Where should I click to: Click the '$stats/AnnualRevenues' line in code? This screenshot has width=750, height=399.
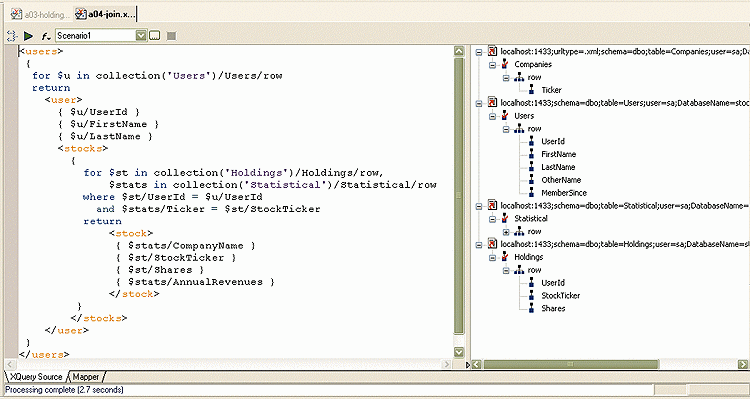click(195, 282)
